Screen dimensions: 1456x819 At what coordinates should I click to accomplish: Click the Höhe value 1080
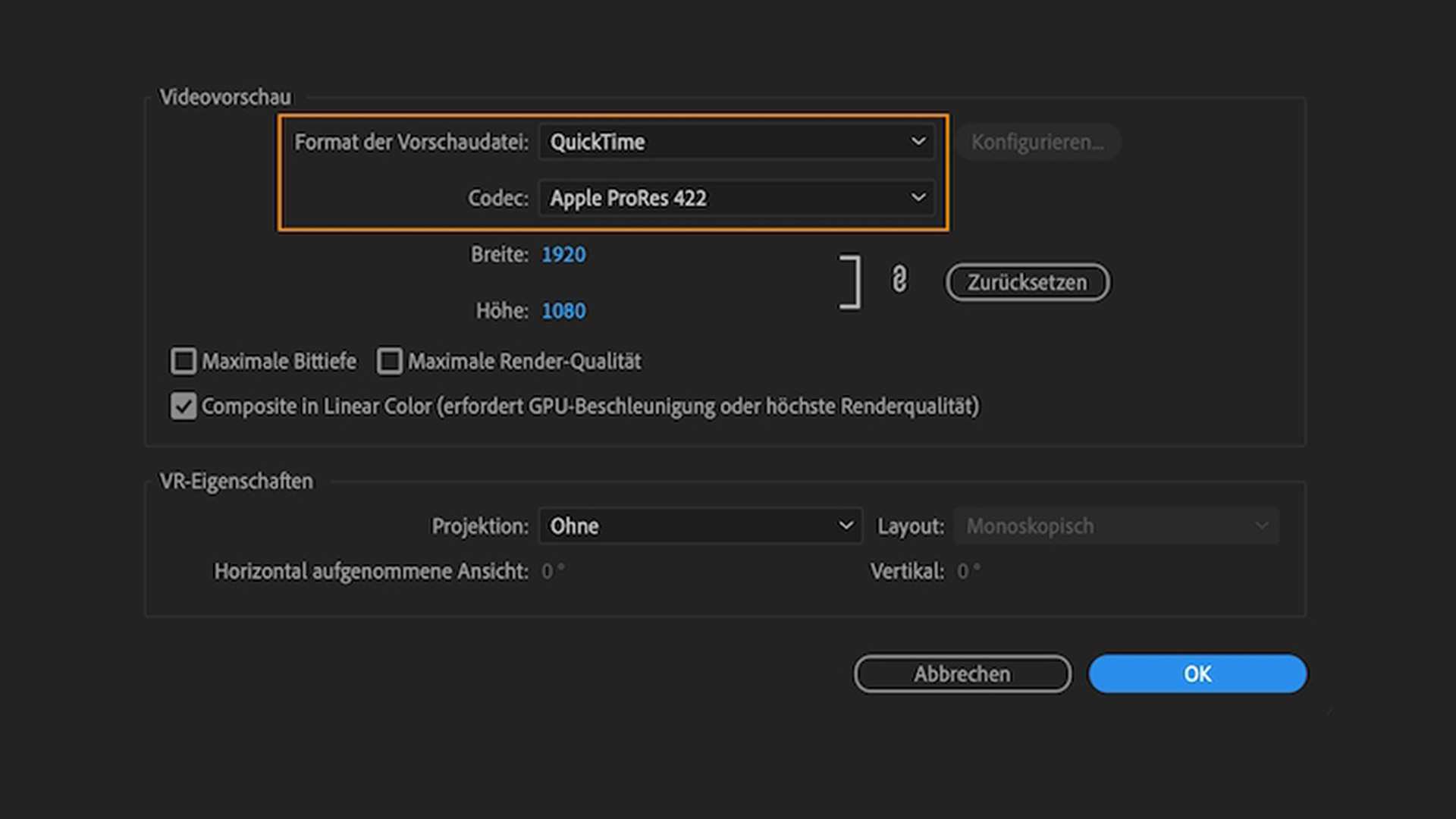click(563, 311)
